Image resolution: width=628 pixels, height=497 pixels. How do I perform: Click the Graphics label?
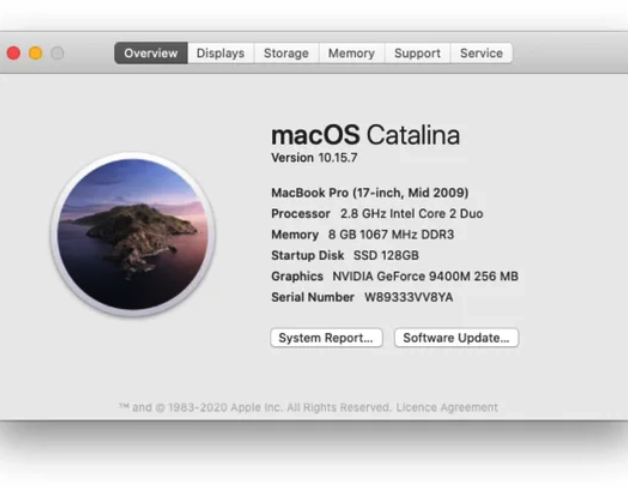pos(297,276)
